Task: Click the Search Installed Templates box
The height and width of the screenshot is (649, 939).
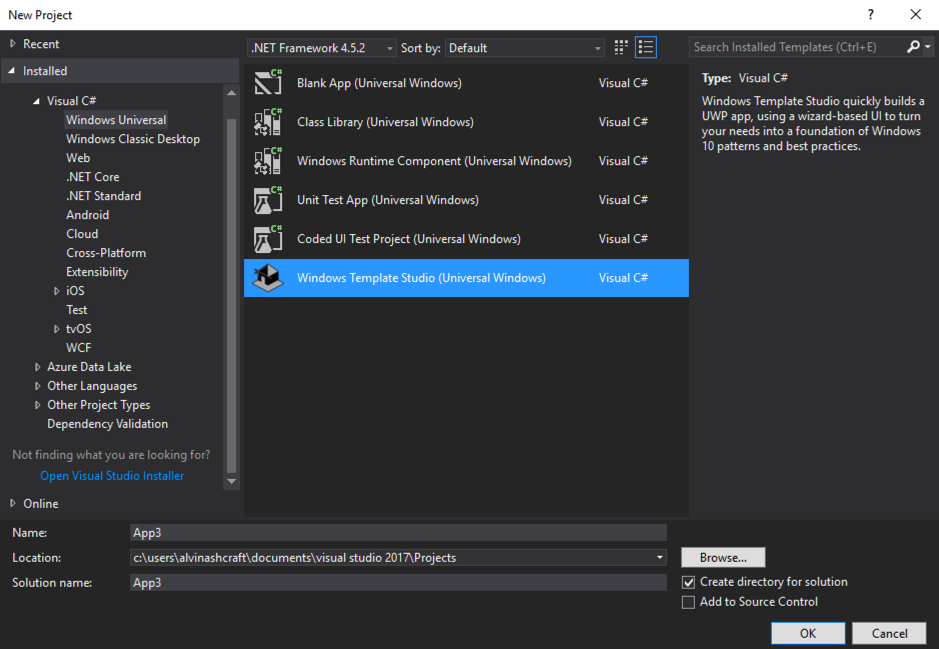Action: click(798, 47)
